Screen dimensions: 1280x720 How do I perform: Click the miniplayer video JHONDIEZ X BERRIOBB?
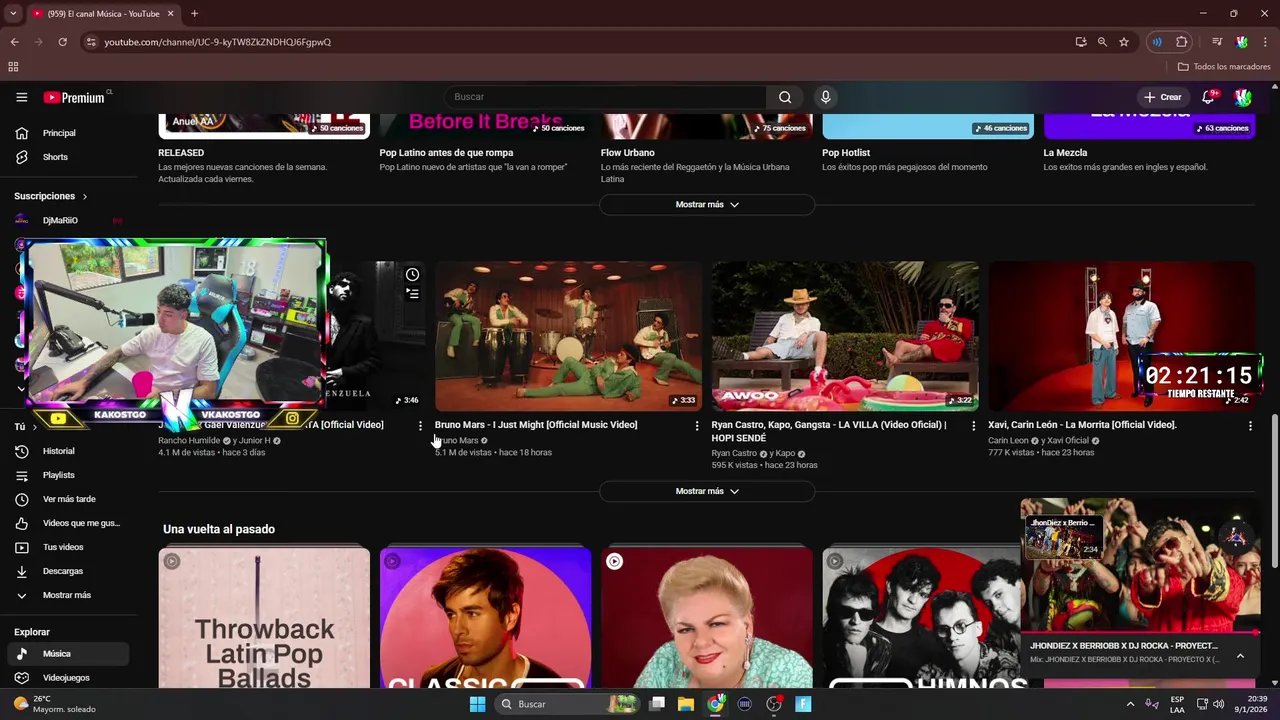tap(1140, 565)
